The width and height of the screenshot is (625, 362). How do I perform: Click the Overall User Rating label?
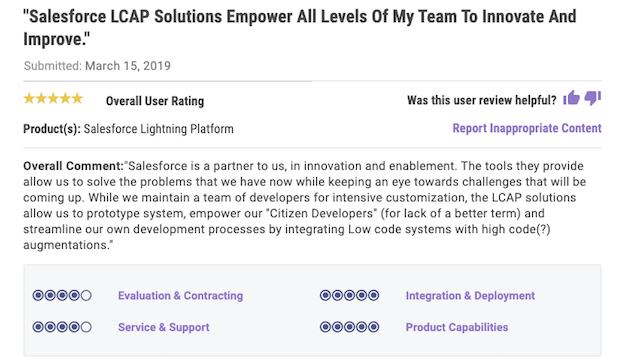point(155,101)
